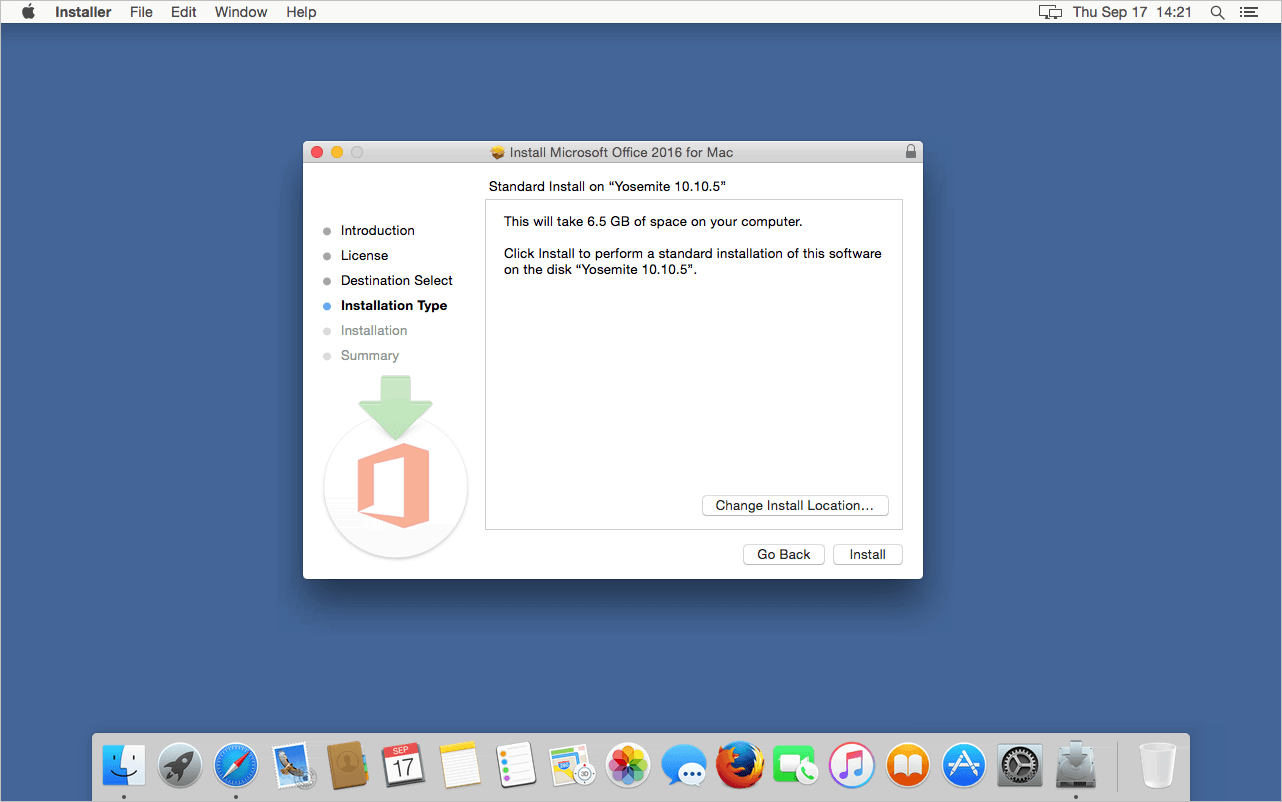Open iTunes from the Dock

[852, 766]
